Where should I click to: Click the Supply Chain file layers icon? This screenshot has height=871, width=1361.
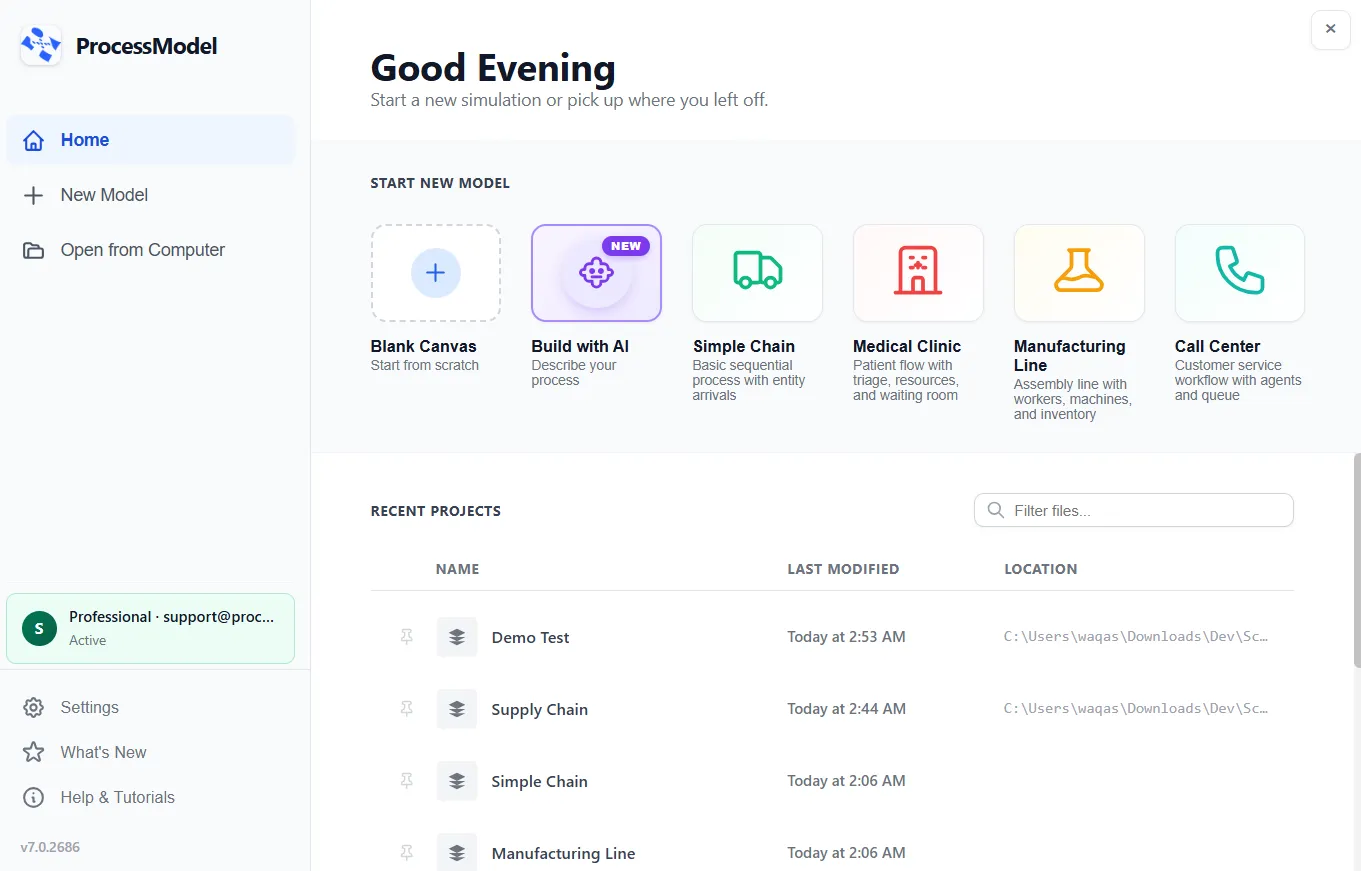(457, 709)
